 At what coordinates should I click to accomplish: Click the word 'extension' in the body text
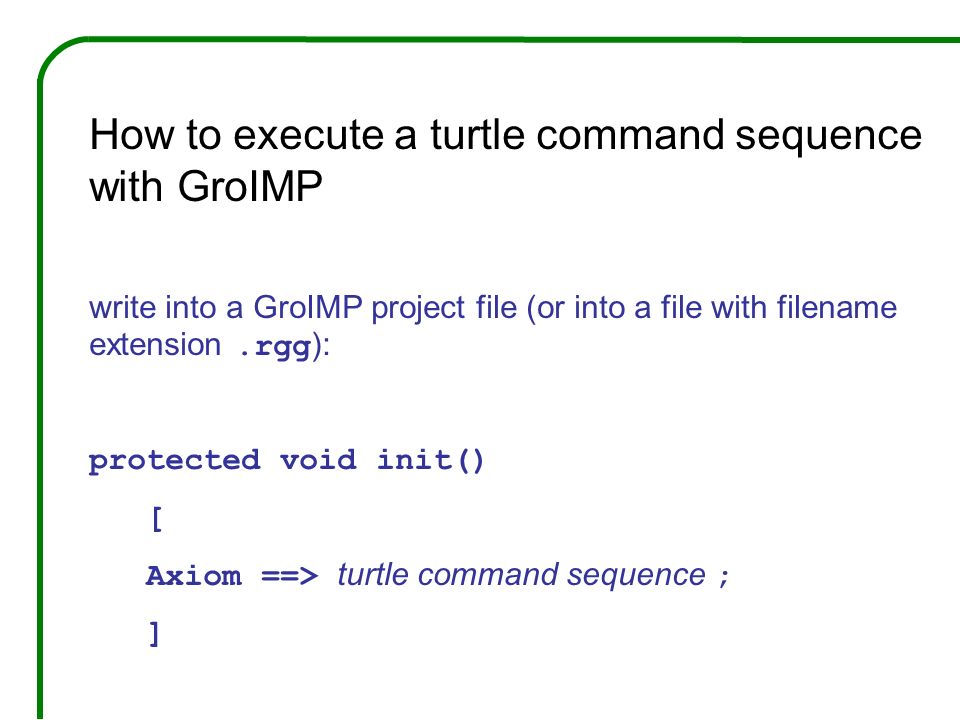point(155,345)
